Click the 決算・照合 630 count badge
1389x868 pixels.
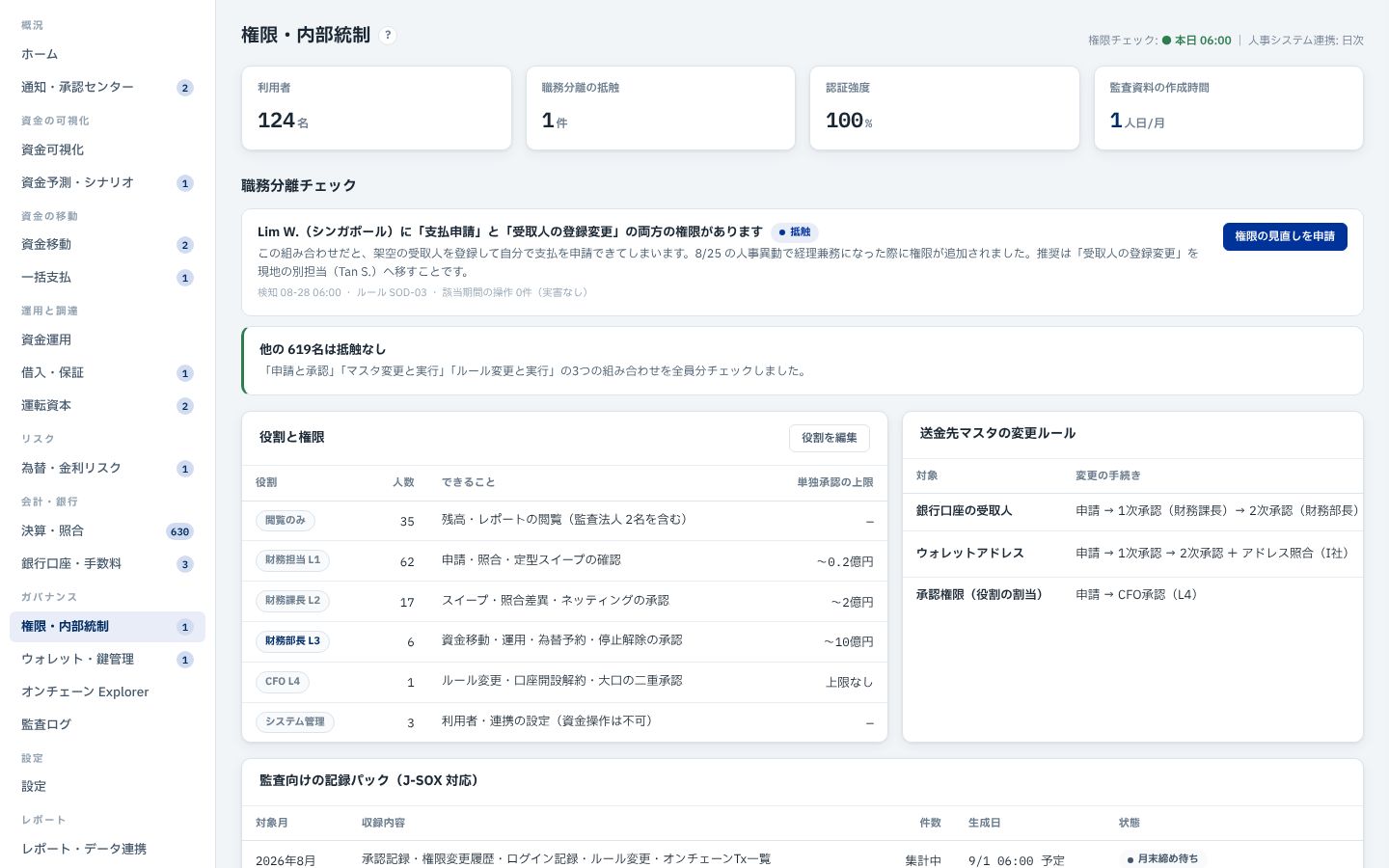tap(179, 531)
